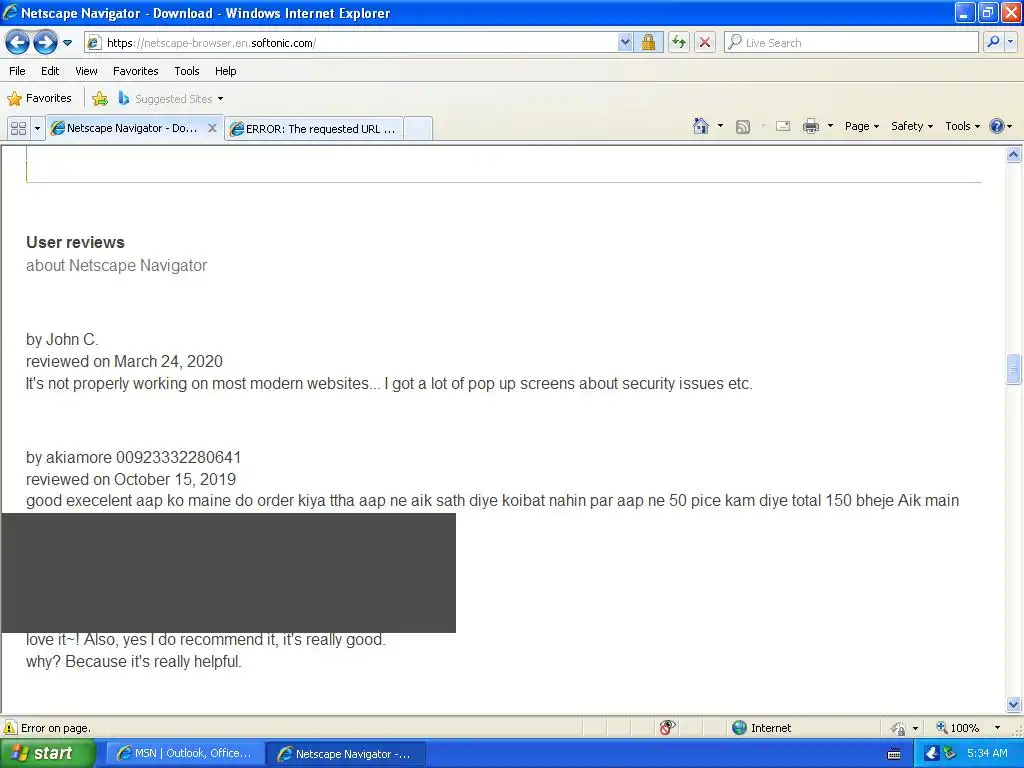Open the Edit menu
The image size is (1024, 768).
tap(50, 71)
